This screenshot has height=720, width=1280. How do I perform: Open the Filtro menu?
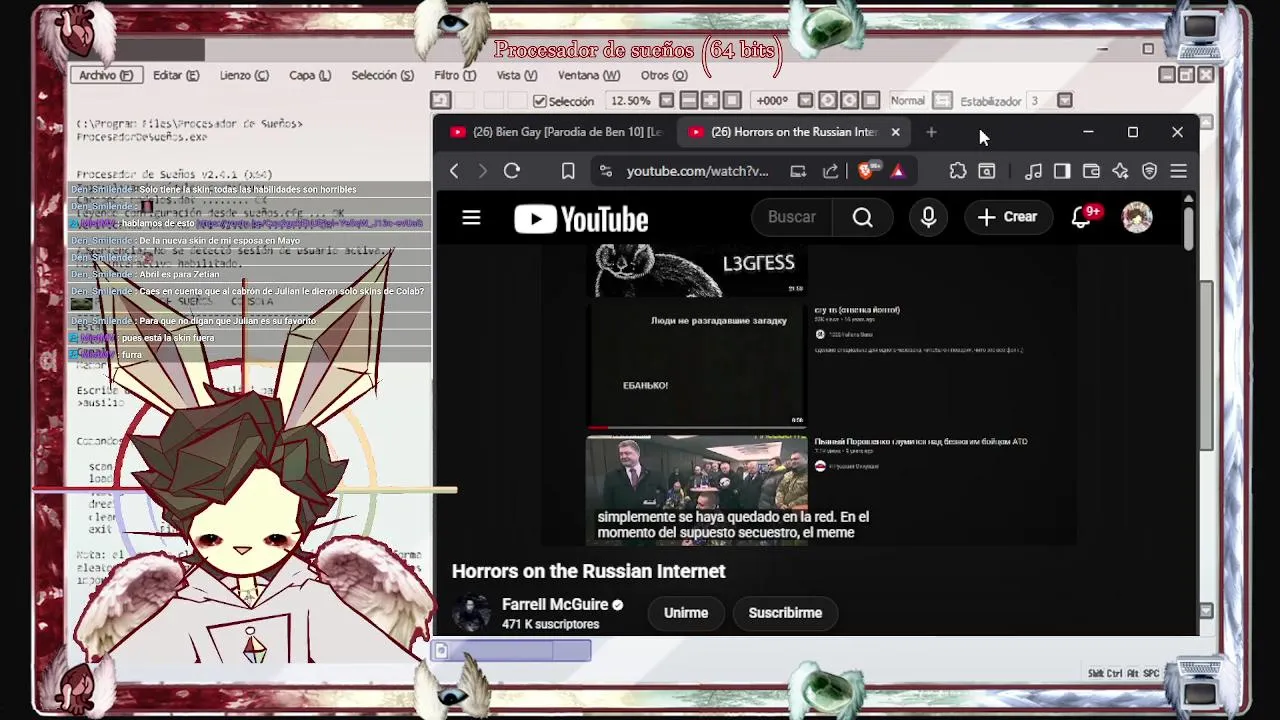(455, 75)
